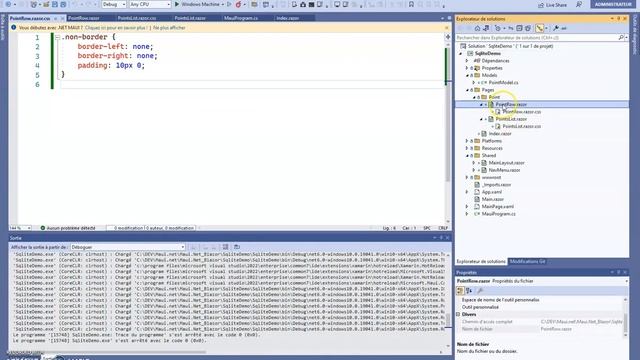
Task: Collapse the Shared folder
Action: pos(467,156)
